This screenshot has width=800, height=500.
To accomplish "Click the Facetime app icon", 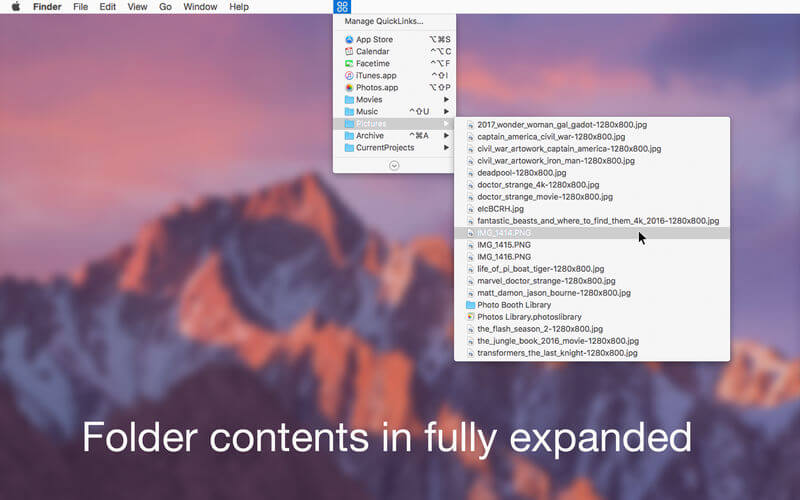I will tap(349, 63).
